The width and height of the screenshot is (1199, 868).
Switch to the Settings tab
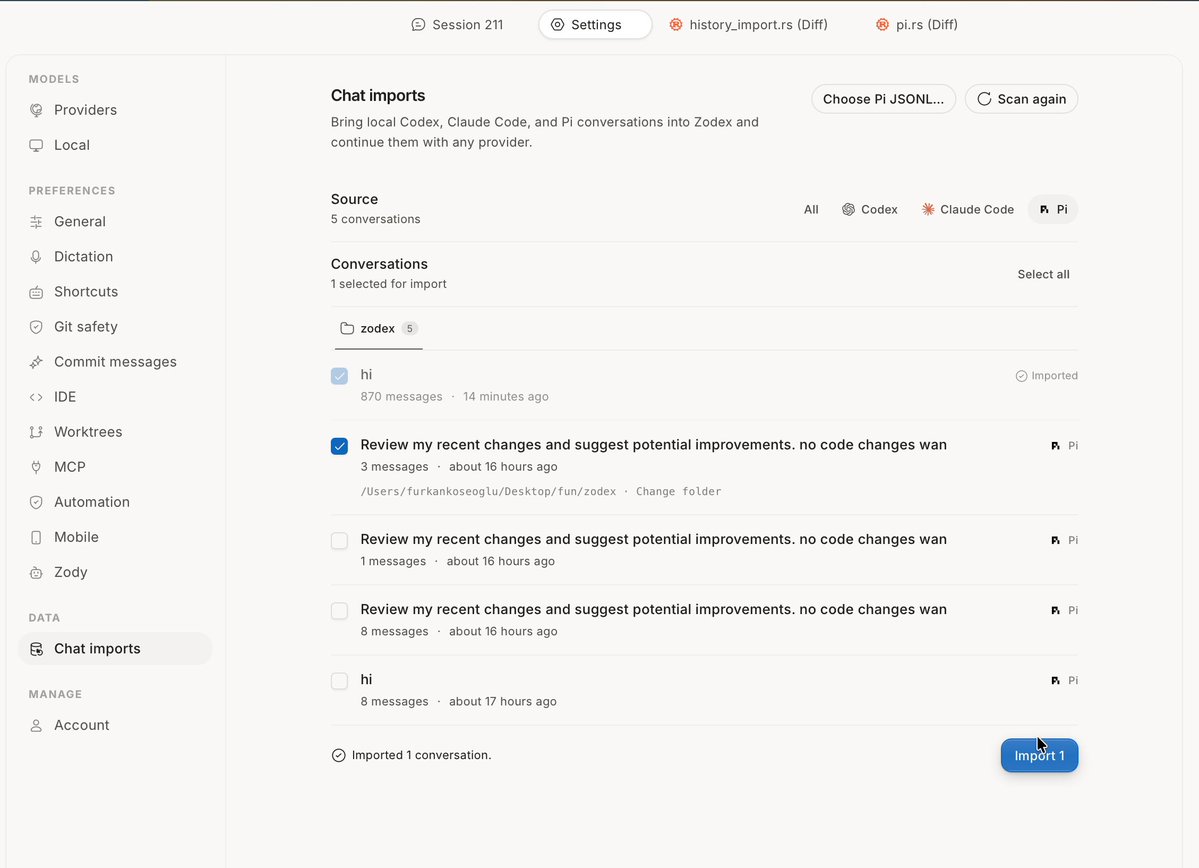(595, 24)
